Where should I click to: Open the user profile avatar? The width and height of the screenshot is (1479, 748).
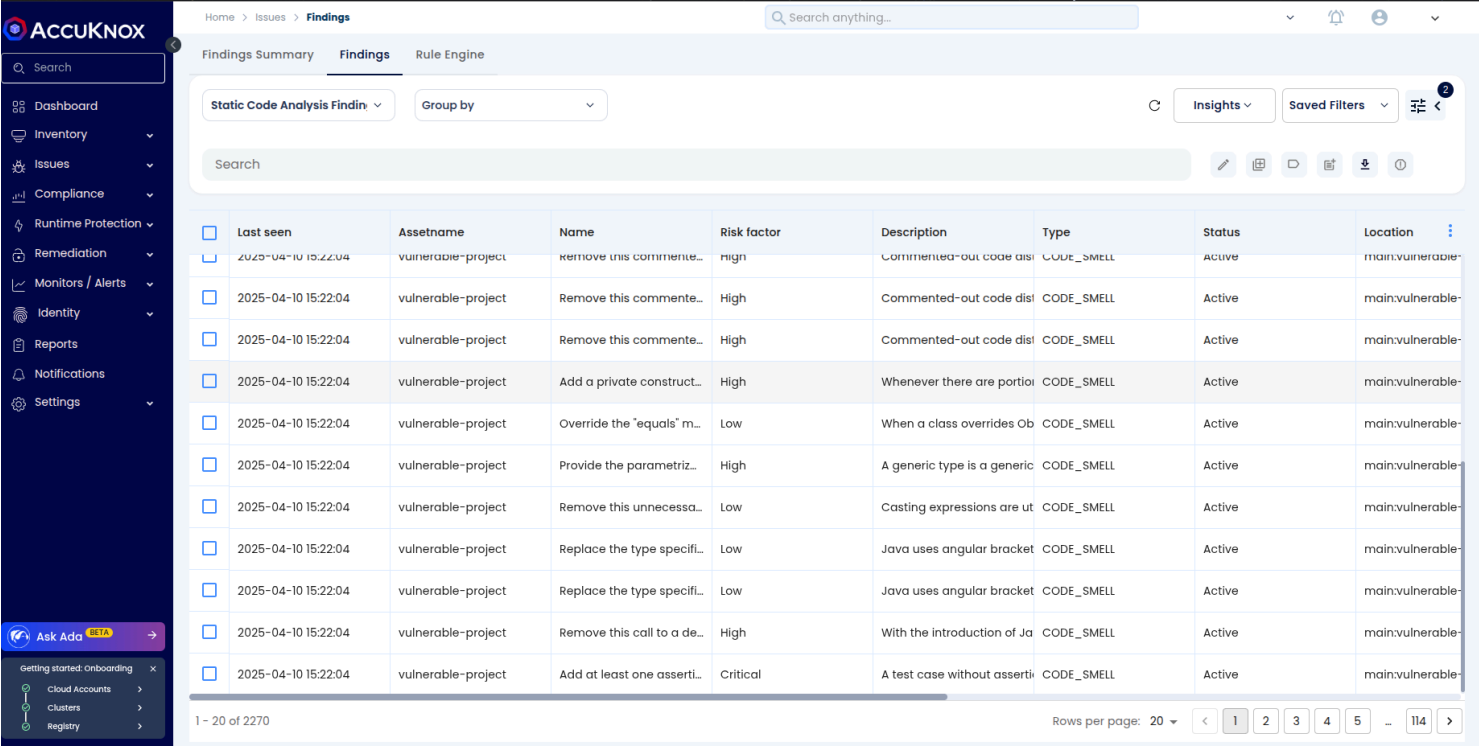click(1379, 17)
